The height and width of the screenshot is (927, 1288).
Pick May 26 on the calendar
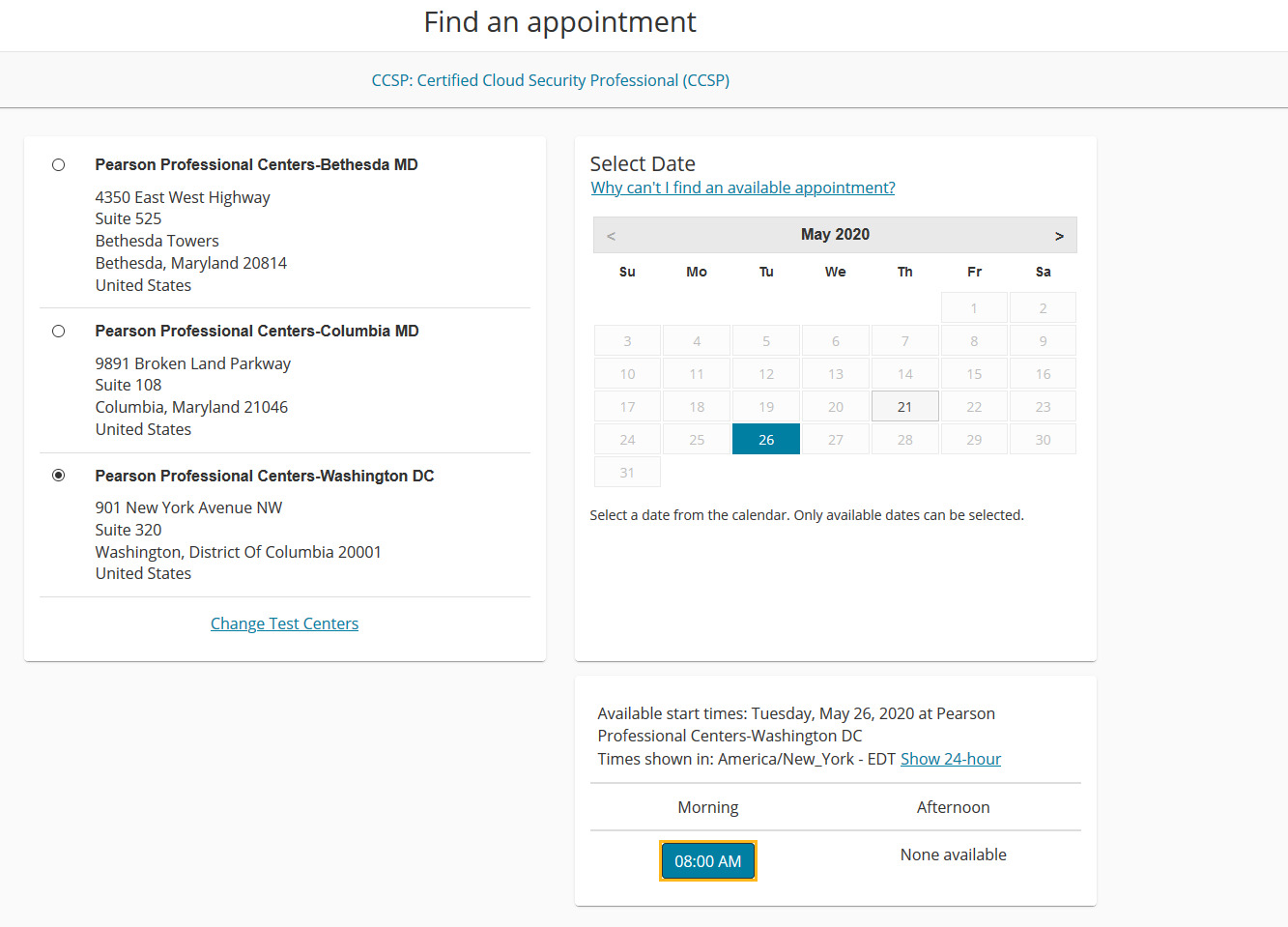click(766, 440)
